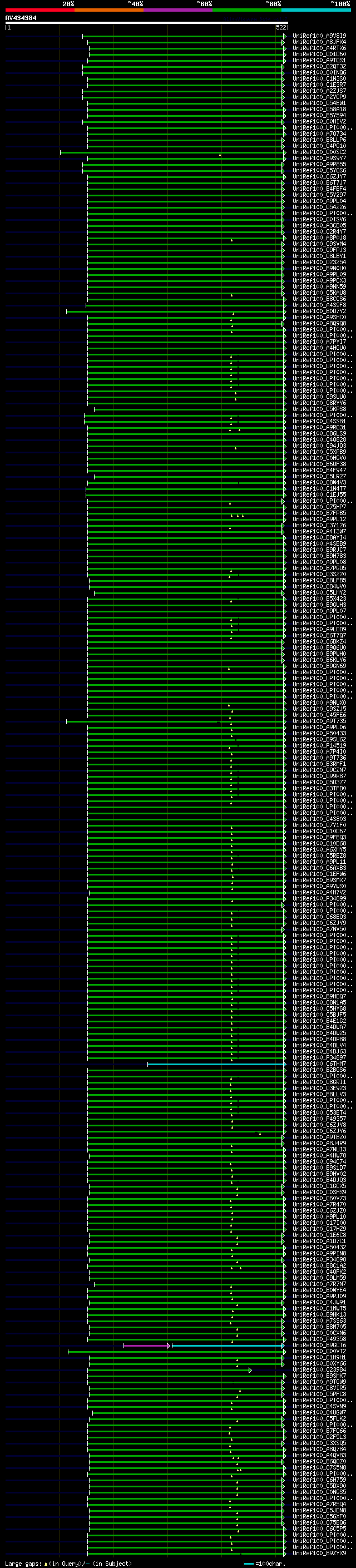Open hit UniRef100_A9V8I9

coord(319,36)
